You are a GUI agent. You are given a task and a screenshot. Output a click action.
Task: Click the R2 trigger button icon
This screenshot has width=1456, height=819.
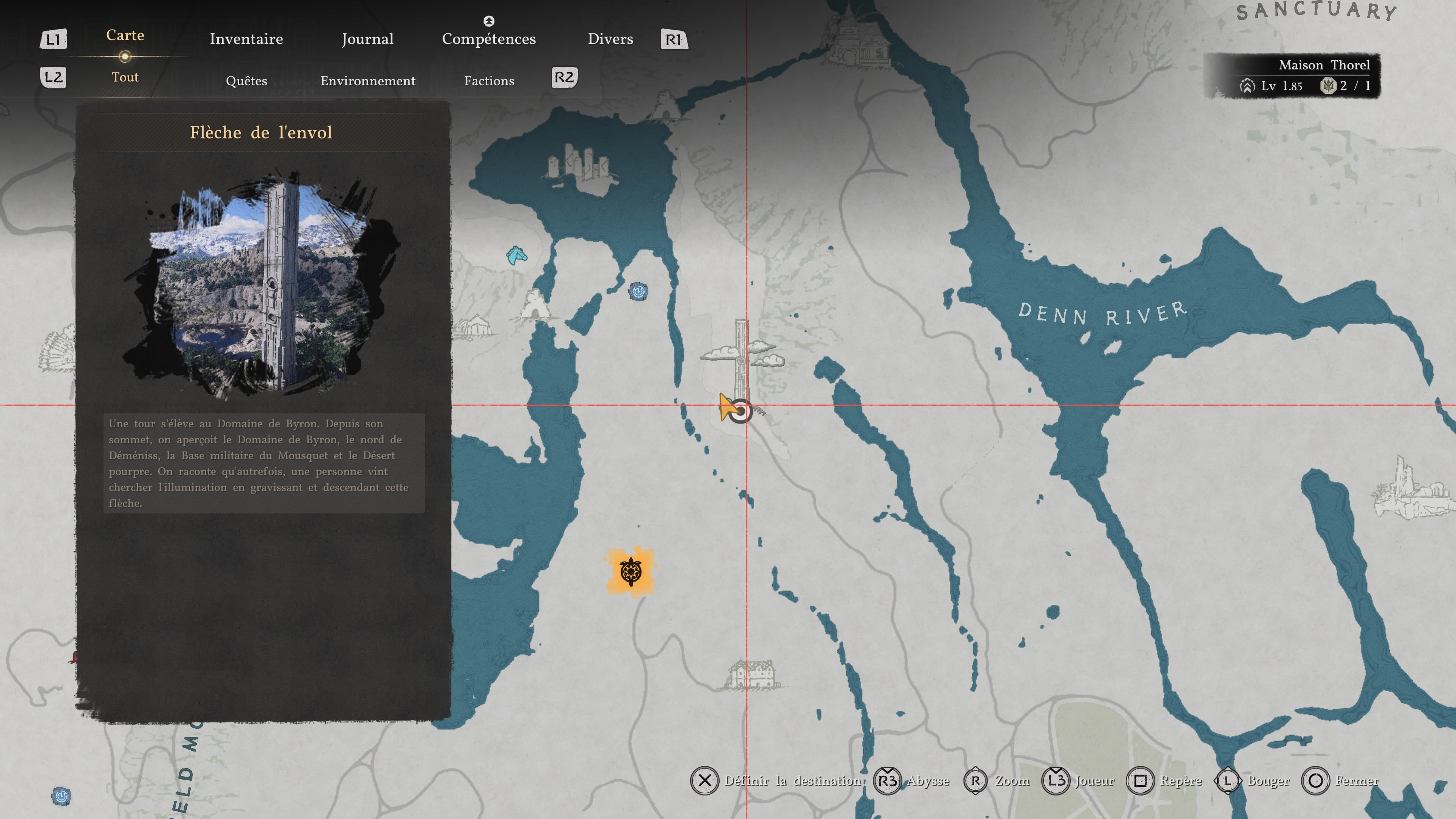click(565, 77)
